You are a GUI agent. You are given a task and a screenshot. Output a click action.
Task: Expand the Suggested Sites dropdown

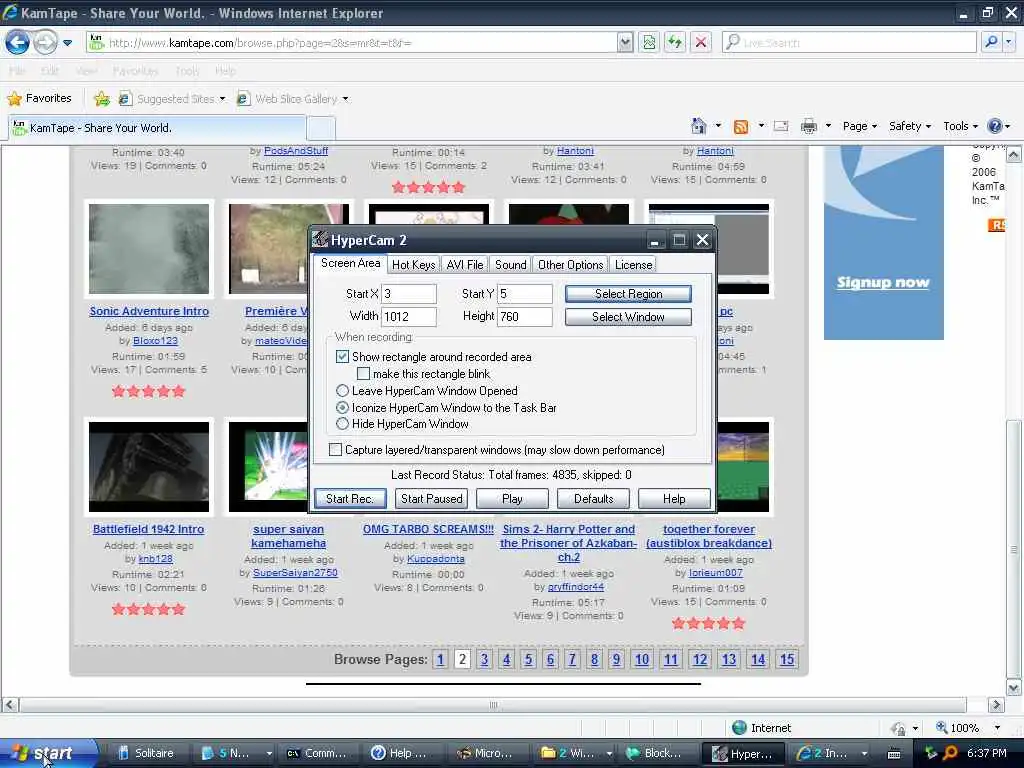222,99
